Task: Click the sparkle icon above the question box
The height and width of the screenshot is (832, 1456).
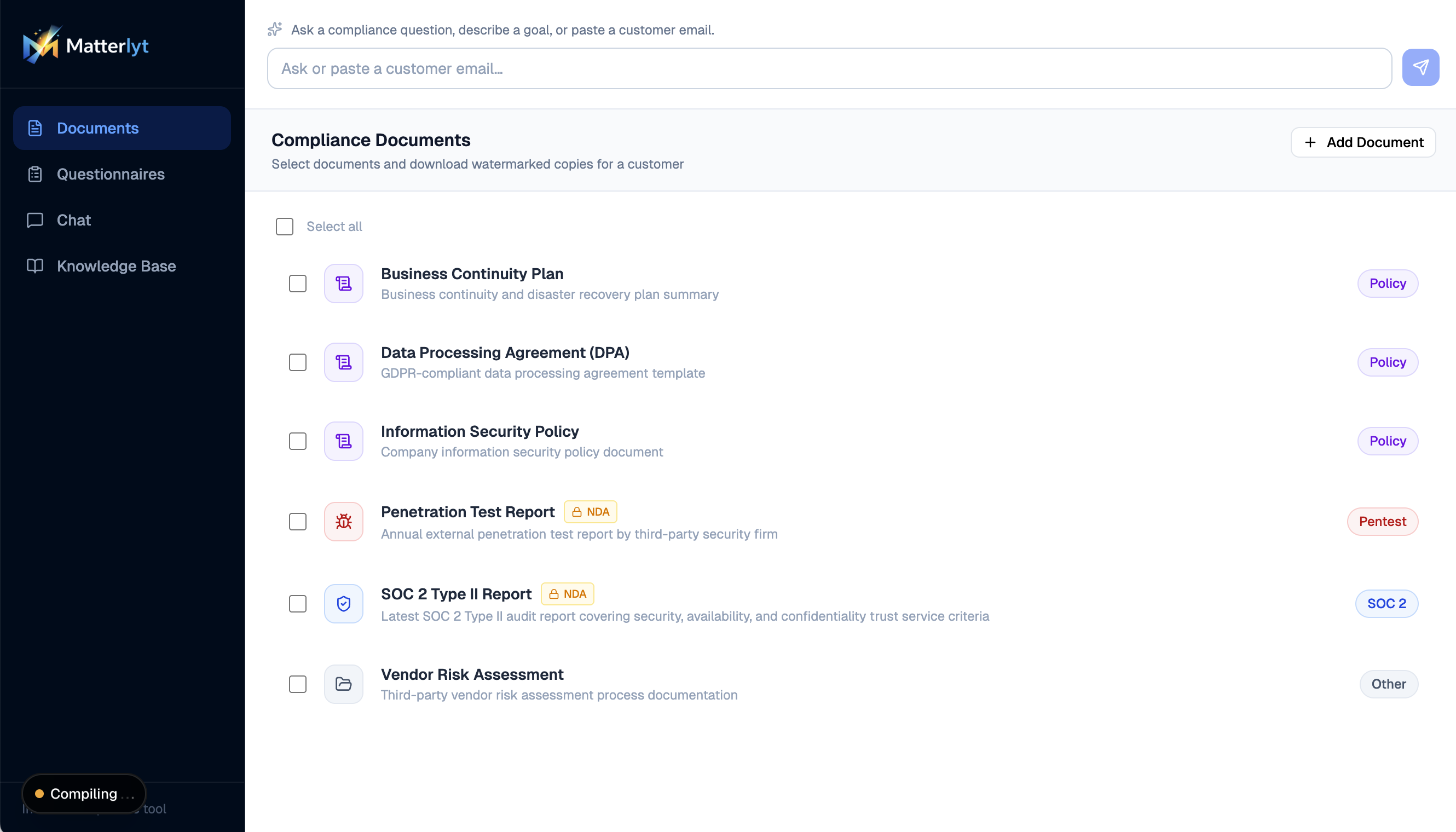Action: 275,29
